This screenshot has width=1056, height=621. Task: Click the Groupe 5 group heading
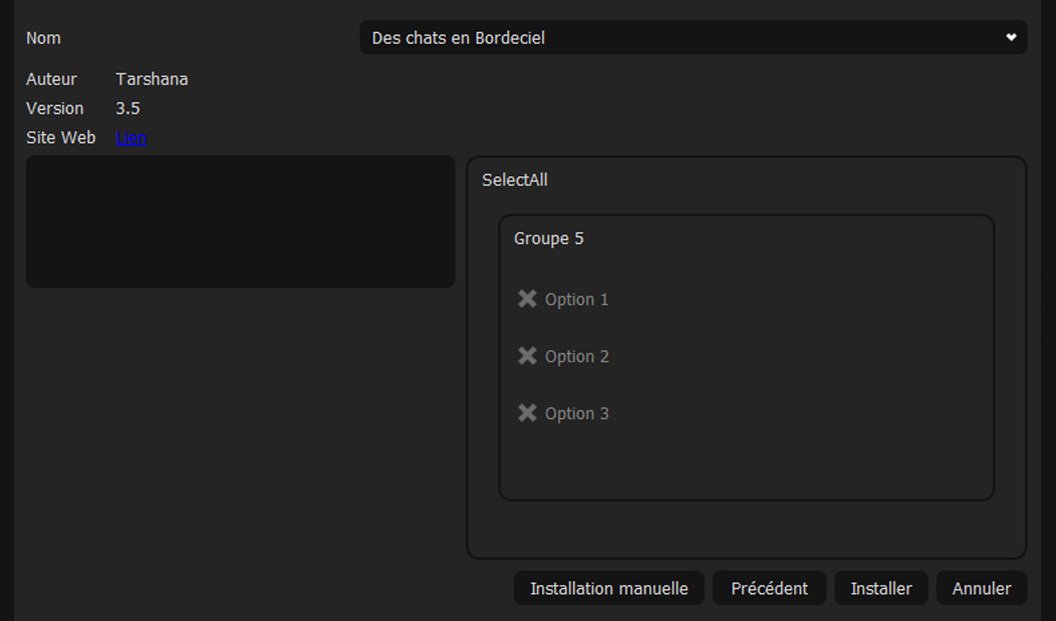click(548, 238)
